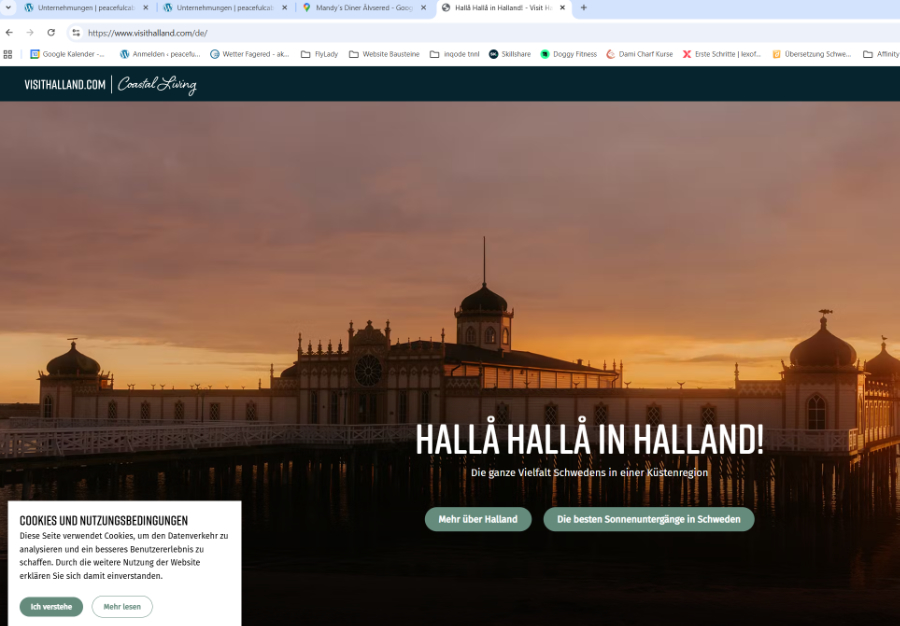This screenshot has height=626, width=900.
Task: Open the apps grid in bookmarks bar
Action: pos(8,54)
